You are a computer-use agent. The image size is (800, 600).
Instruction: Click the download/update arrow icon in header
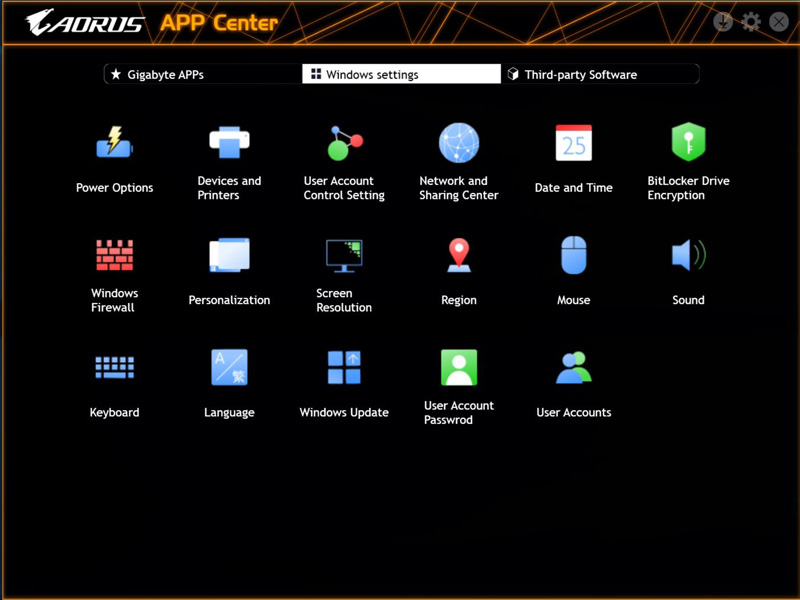(x=722, y=22)
